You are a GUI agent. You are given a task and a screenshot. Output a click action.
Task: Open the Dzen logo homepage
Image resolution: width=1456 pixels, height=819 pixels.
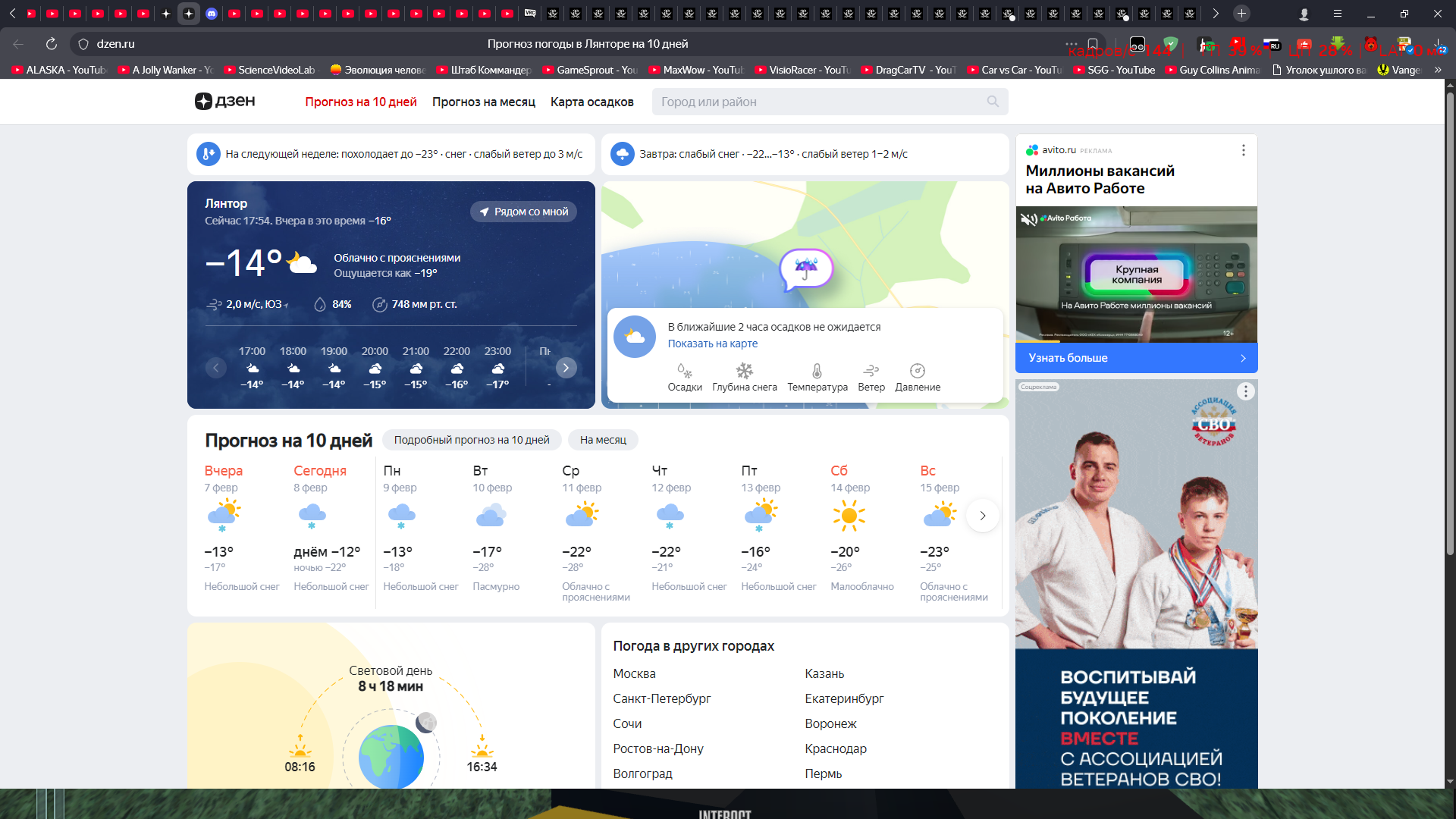coord(225,102)
